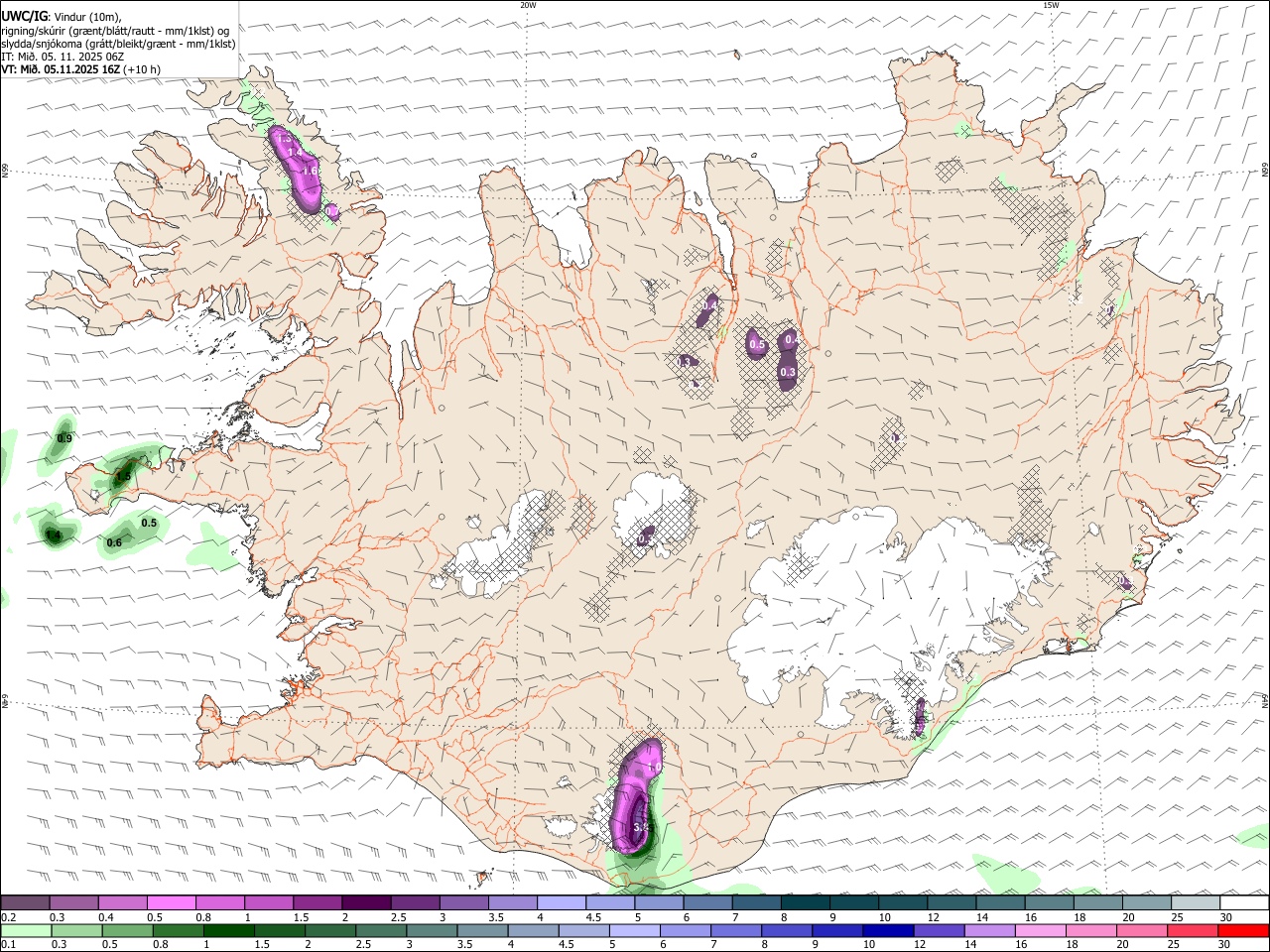Pick the navy blue 10–12 rain legend swatch
This screenshot has height=952, width=1270.
coord(887,930)
